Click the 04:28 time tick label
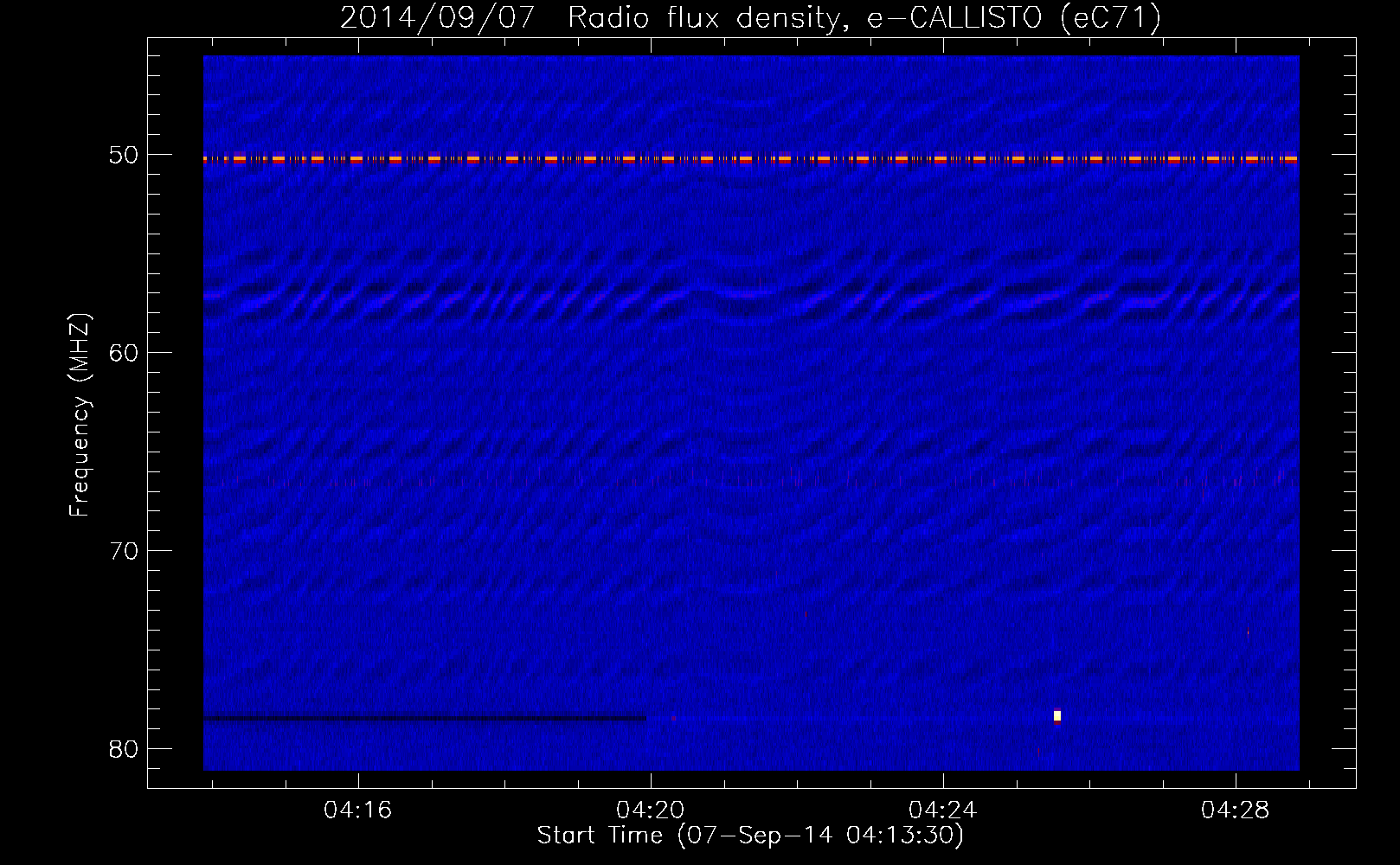The image size is (1400, 865). [x=1235, y=810]
